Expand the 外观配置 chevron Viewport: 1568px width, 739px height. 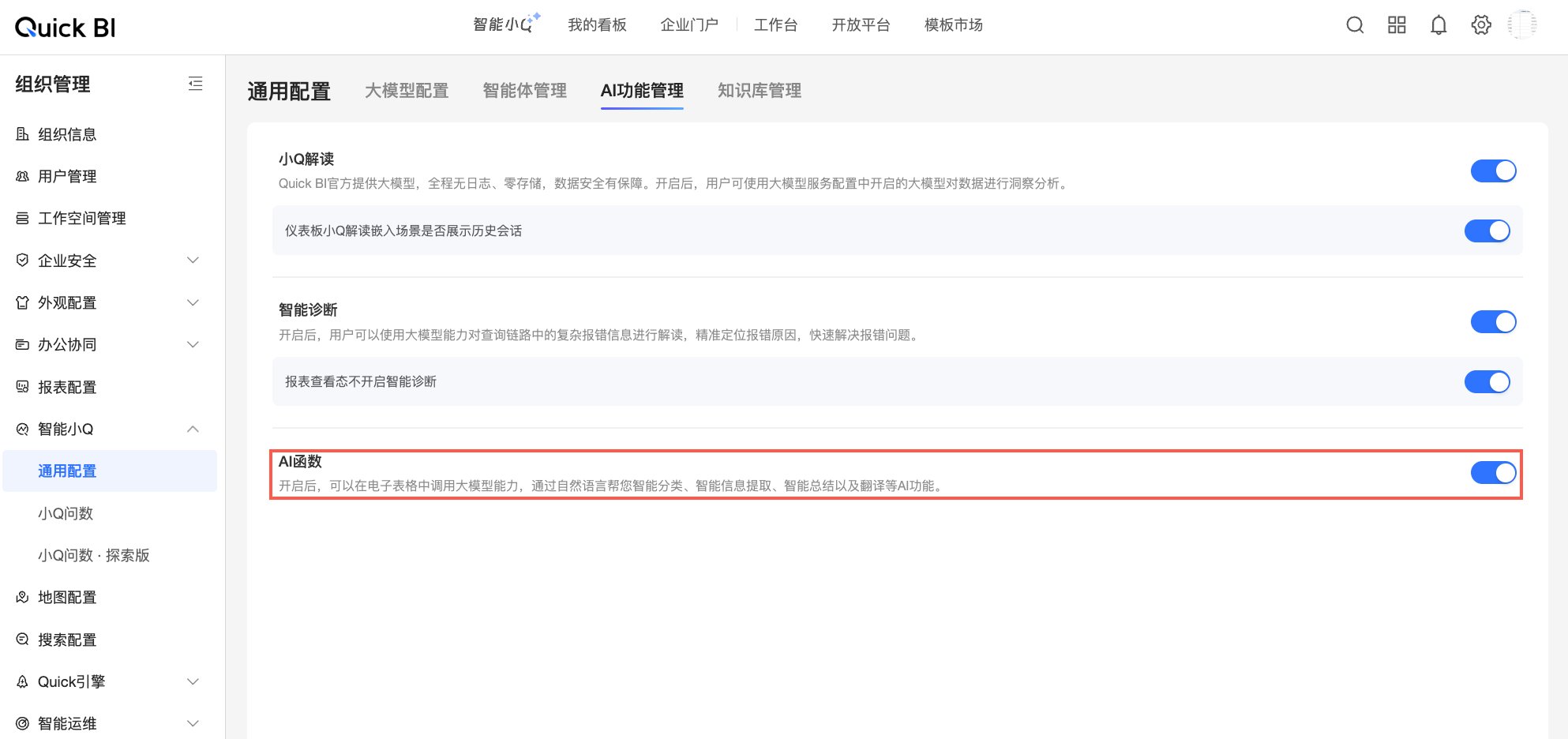pos(193,302)
